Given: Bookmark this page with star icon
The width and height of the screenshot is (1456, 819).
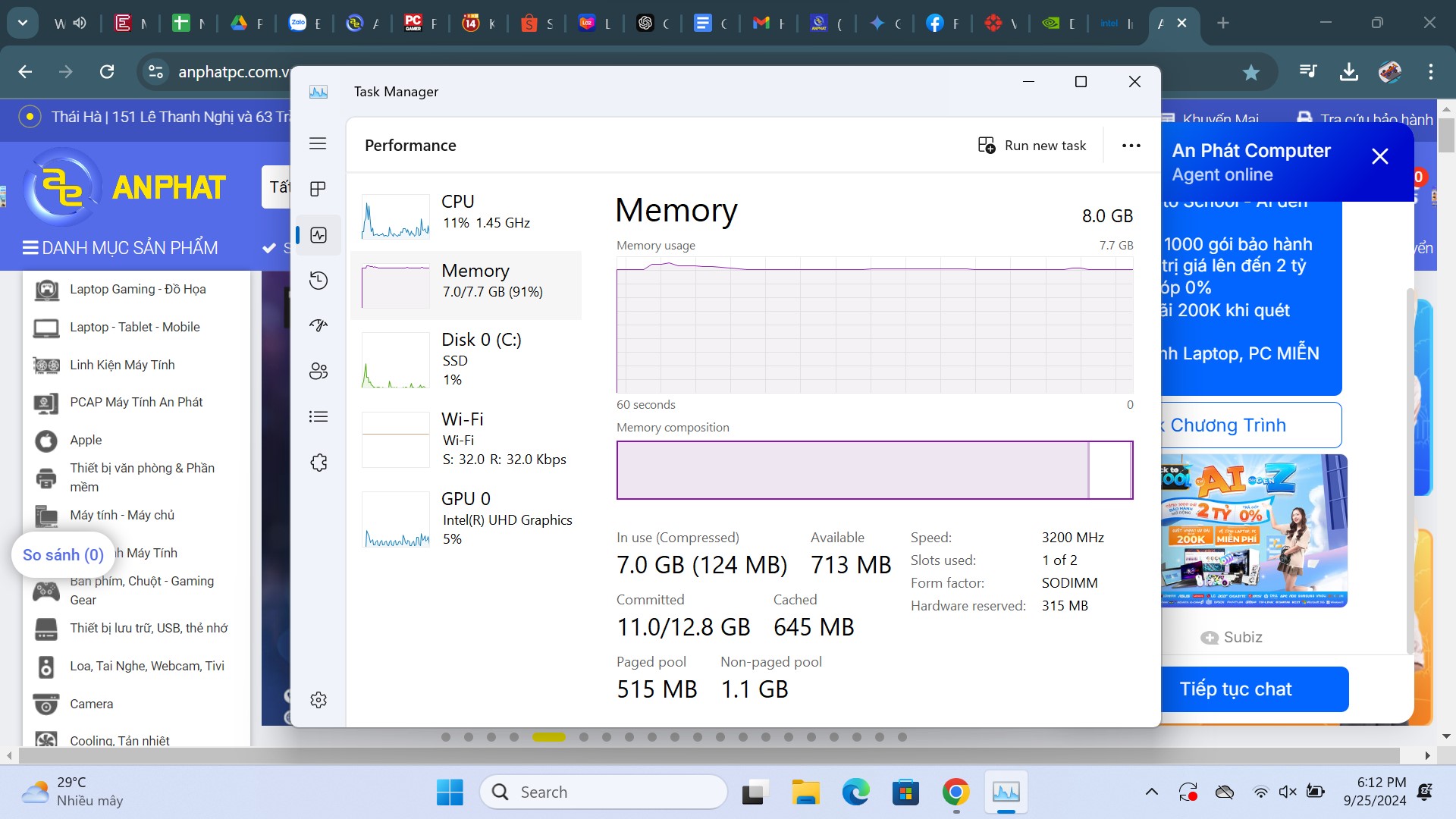Looking at the screenshot, I should 1250,72.
